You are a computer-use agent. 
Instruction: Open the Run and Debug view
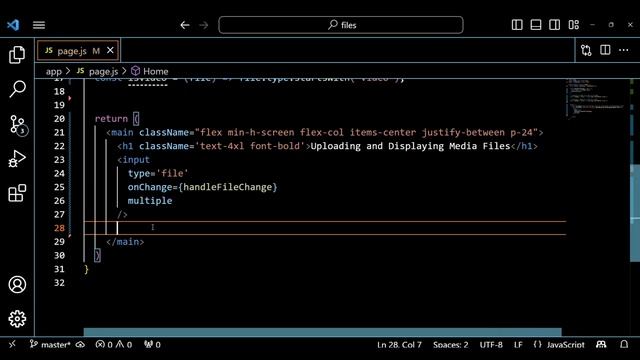point(17,159)
